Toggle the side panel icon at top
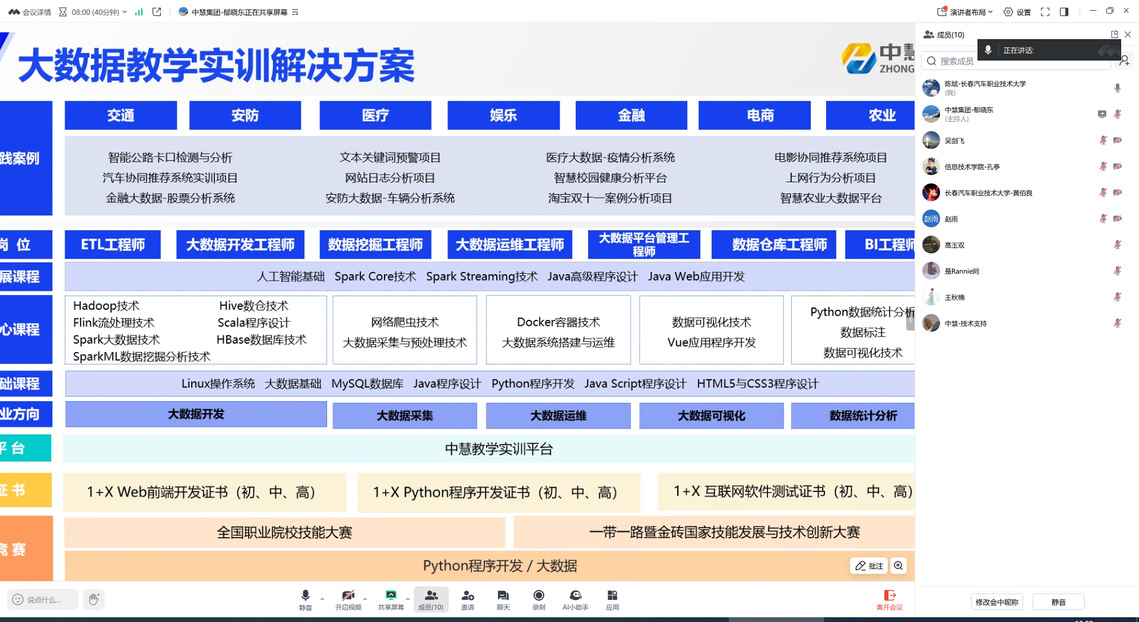Screen dimensions: 1139x622 [x=1064, y=12]
